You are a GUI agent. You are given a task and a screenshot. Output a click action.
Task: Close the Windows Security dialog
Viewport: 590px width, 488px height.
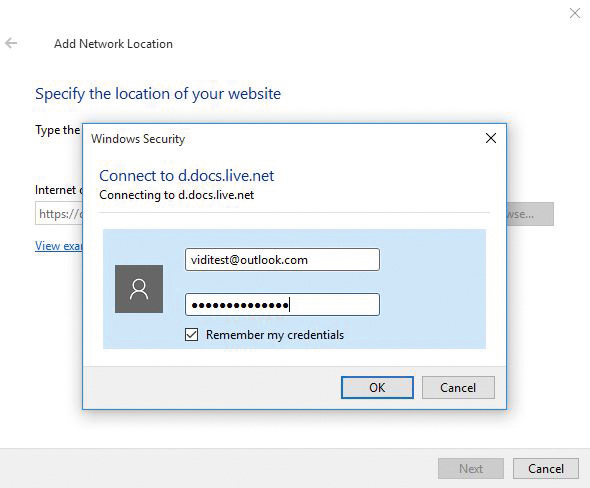pos(491,138)
